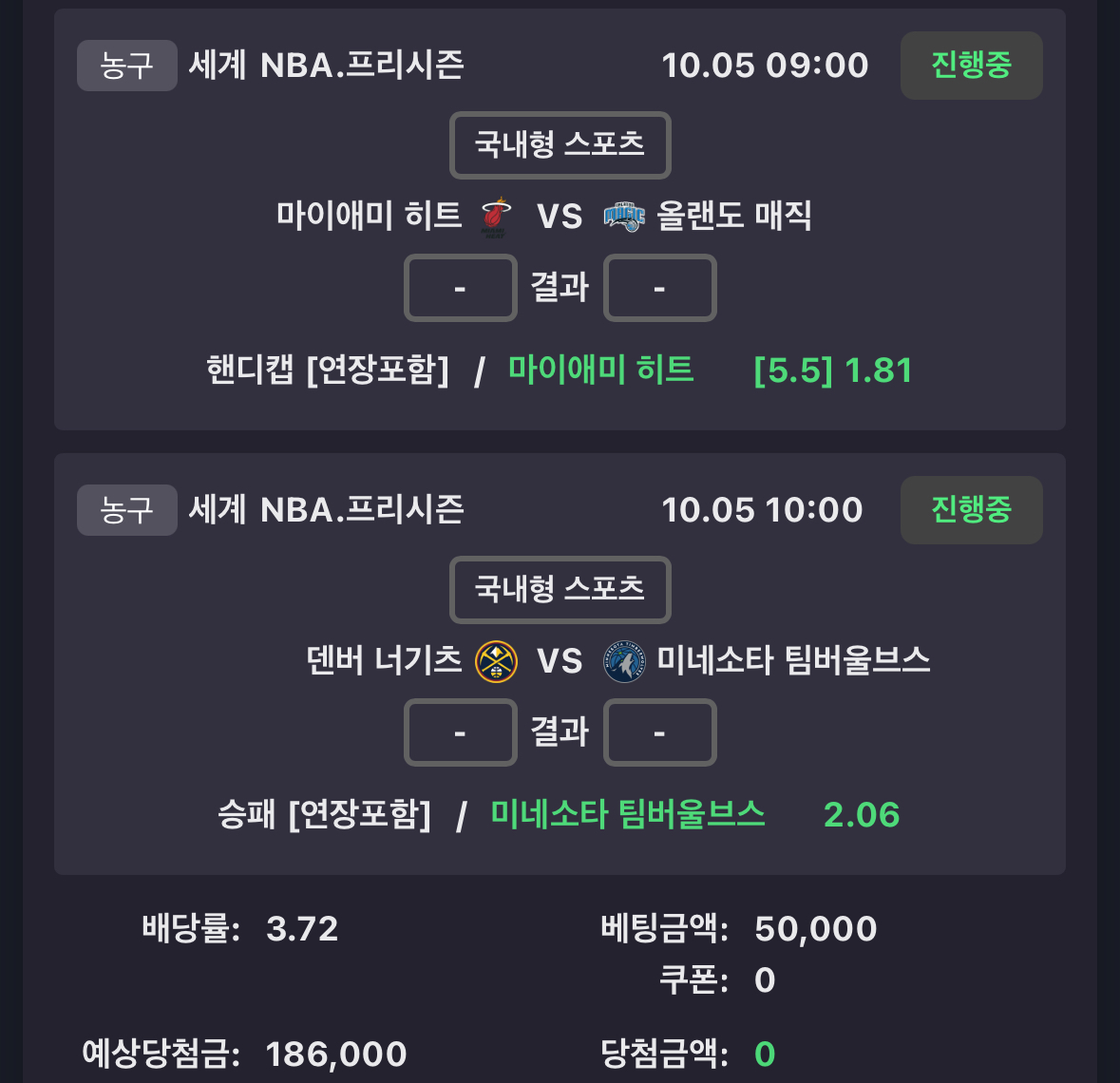
Task: Click 국내형 스포츠 label in the Denver game
Action: (560, 590)
